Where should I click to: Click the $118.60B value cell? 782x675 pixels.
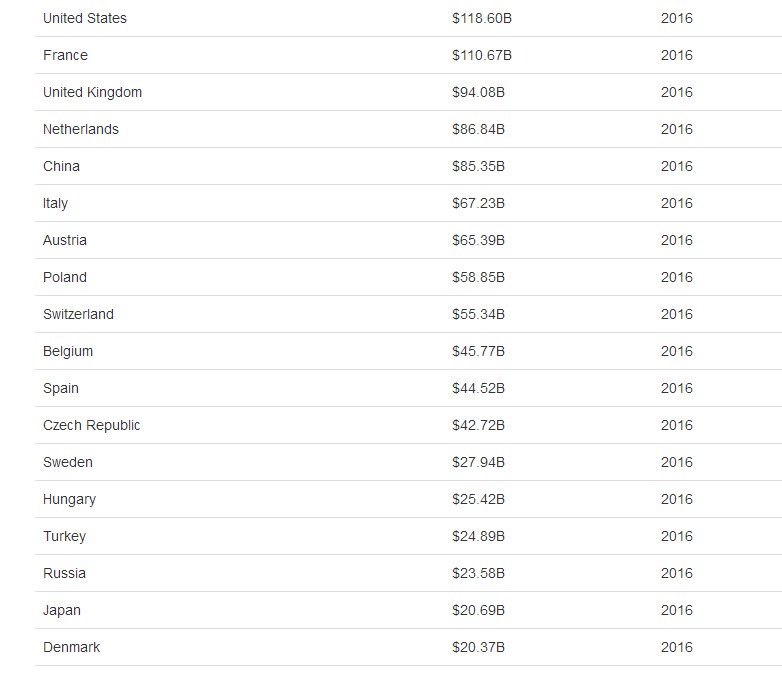point(482,18)
